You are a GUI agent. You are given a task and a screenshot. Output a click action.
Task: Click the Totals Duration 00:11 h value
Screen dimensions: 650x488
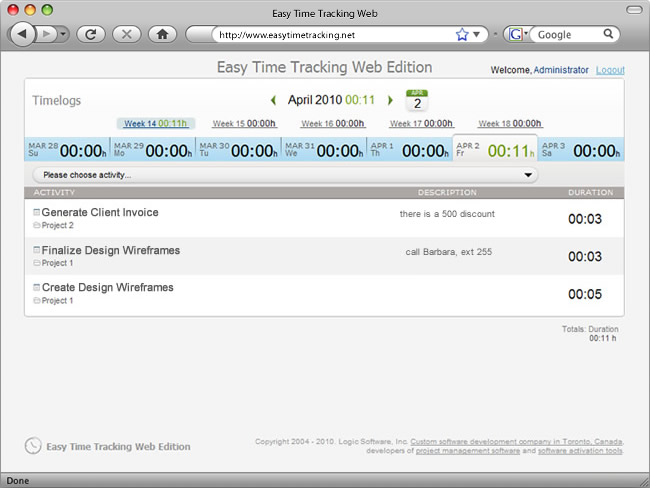pyautogui.click(x=603, y=338)
